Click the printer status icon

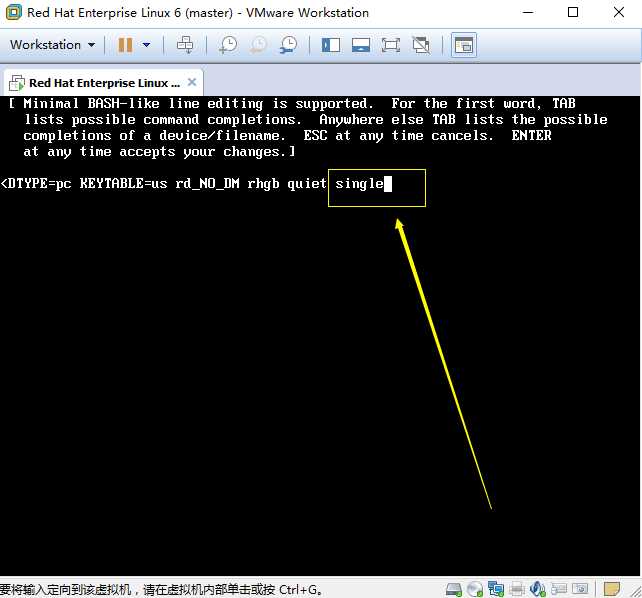(517, 589)
